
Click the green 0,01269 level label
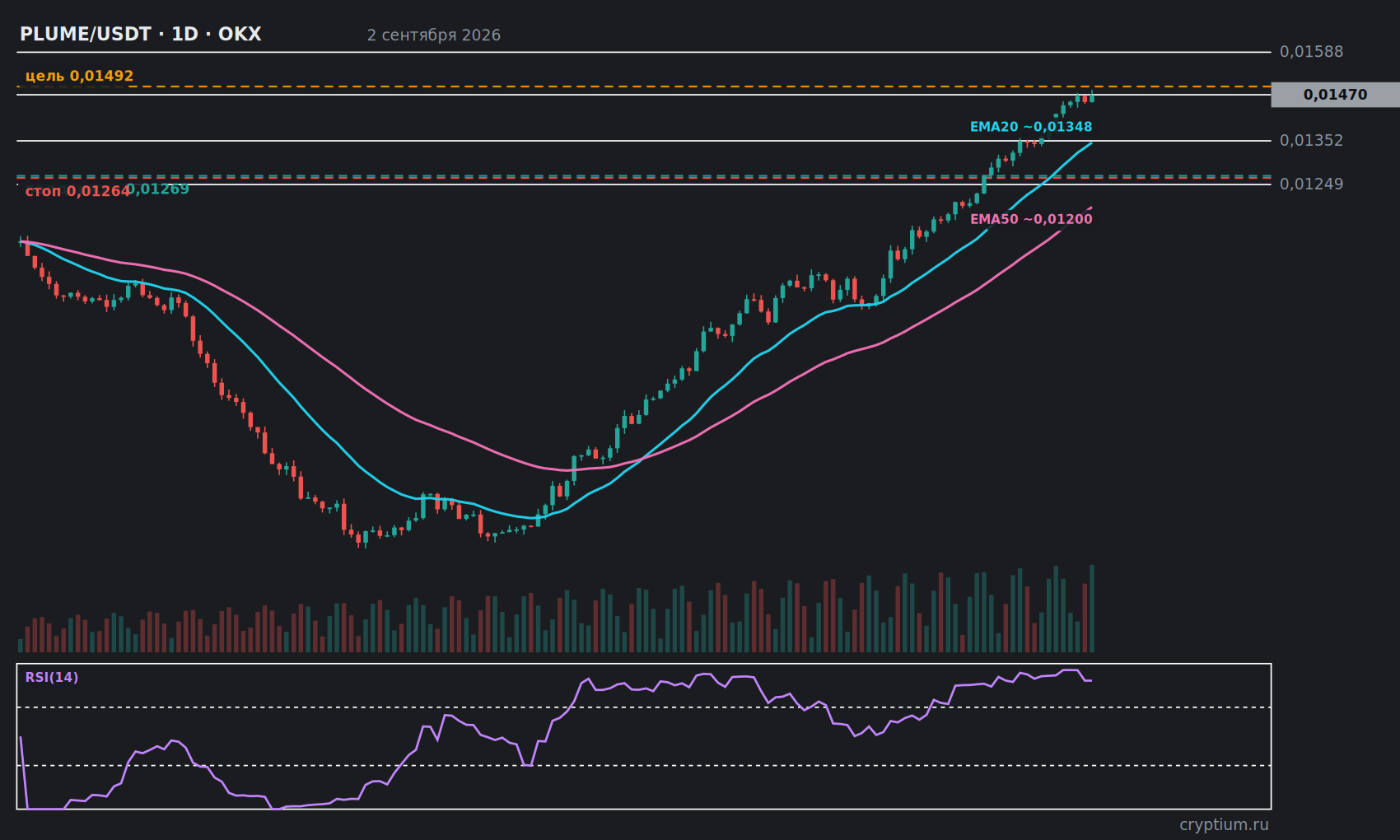[x=159, y=189]
